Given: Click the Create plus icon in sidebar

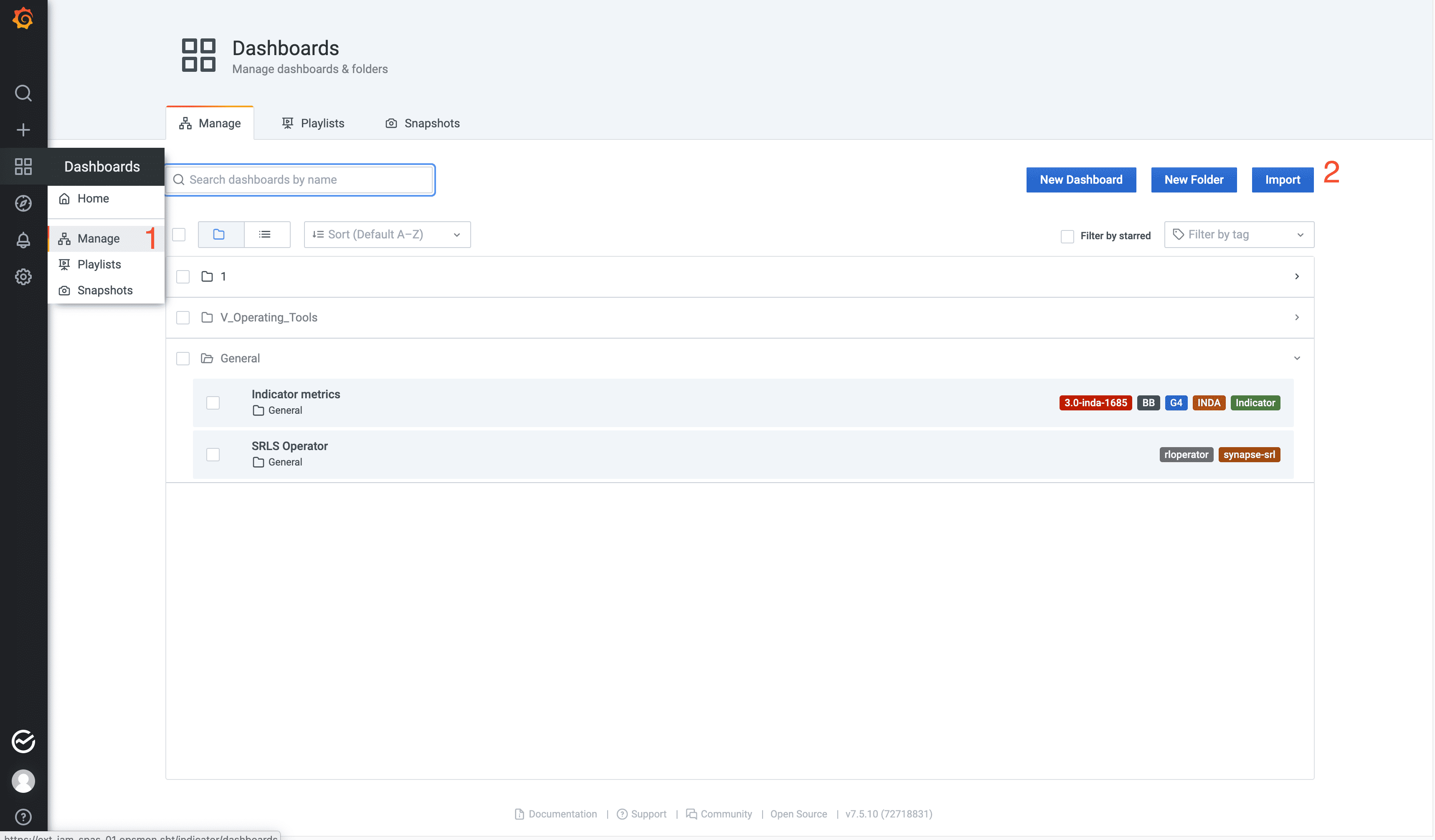Looking at the screenshot, I should [23, 130].
